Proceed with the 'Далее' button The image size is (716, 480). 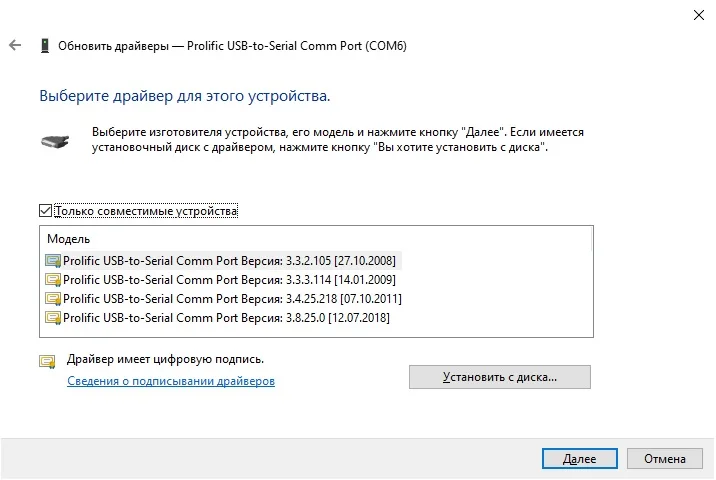pyautogui.click(x=579, y=459)
